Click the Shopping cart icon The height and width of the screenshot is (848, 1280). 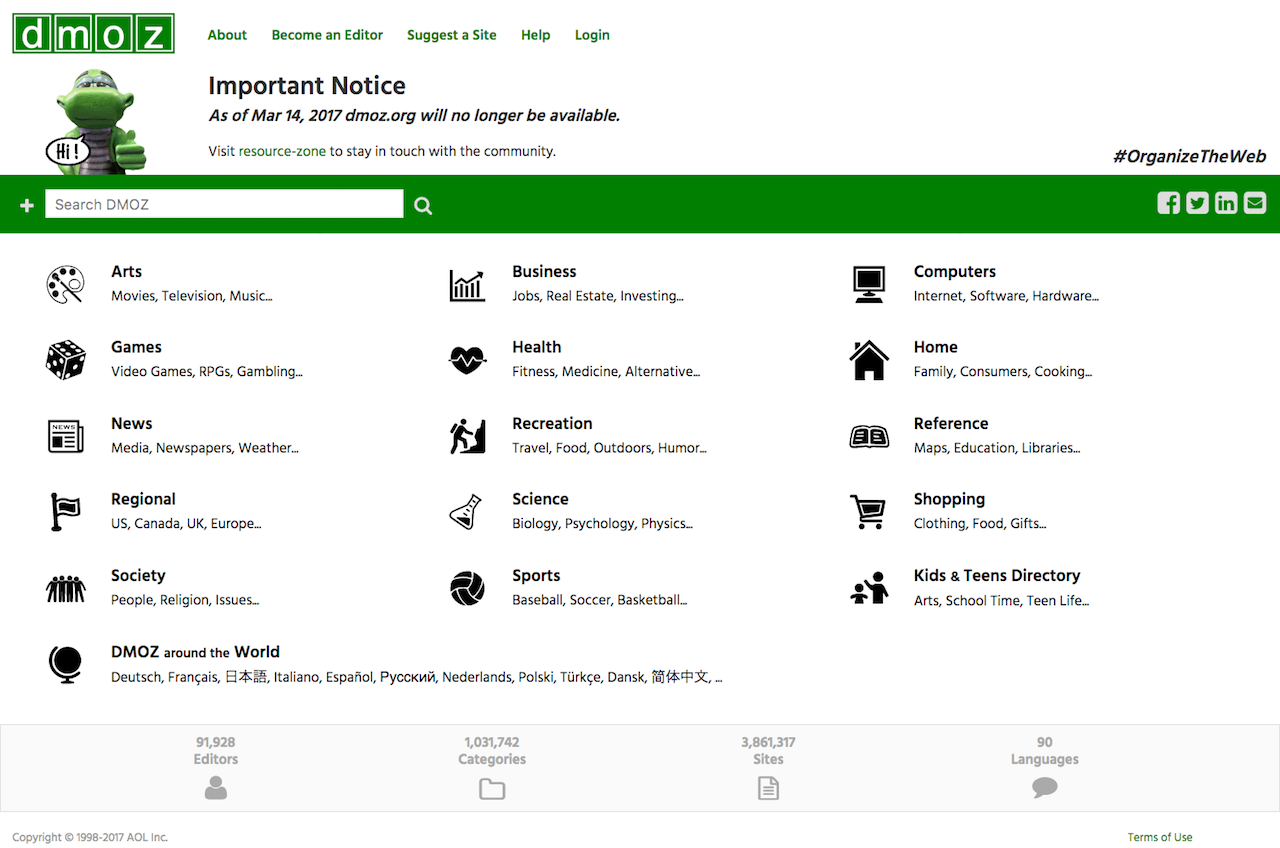[868, 512]
